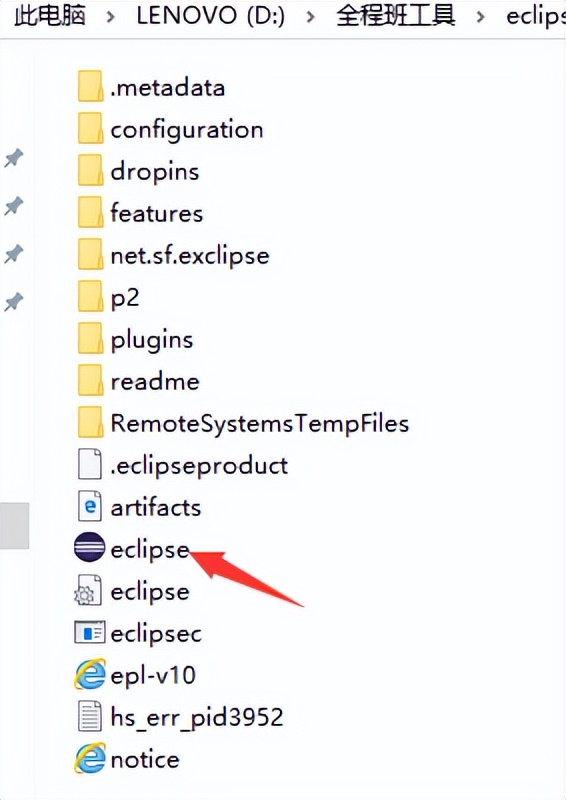Go to LENOVO (D:) in address bar
This screenshot has width=566, height=800.
tap(210, 16)
